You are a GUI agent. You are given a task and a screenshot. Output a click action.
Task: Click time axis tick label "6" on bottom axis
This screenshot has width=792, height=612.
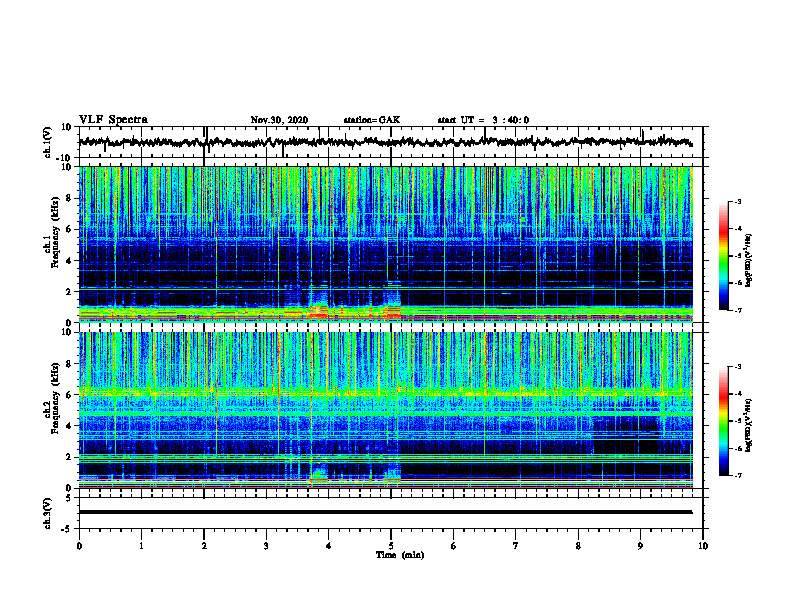click(454, 546)
